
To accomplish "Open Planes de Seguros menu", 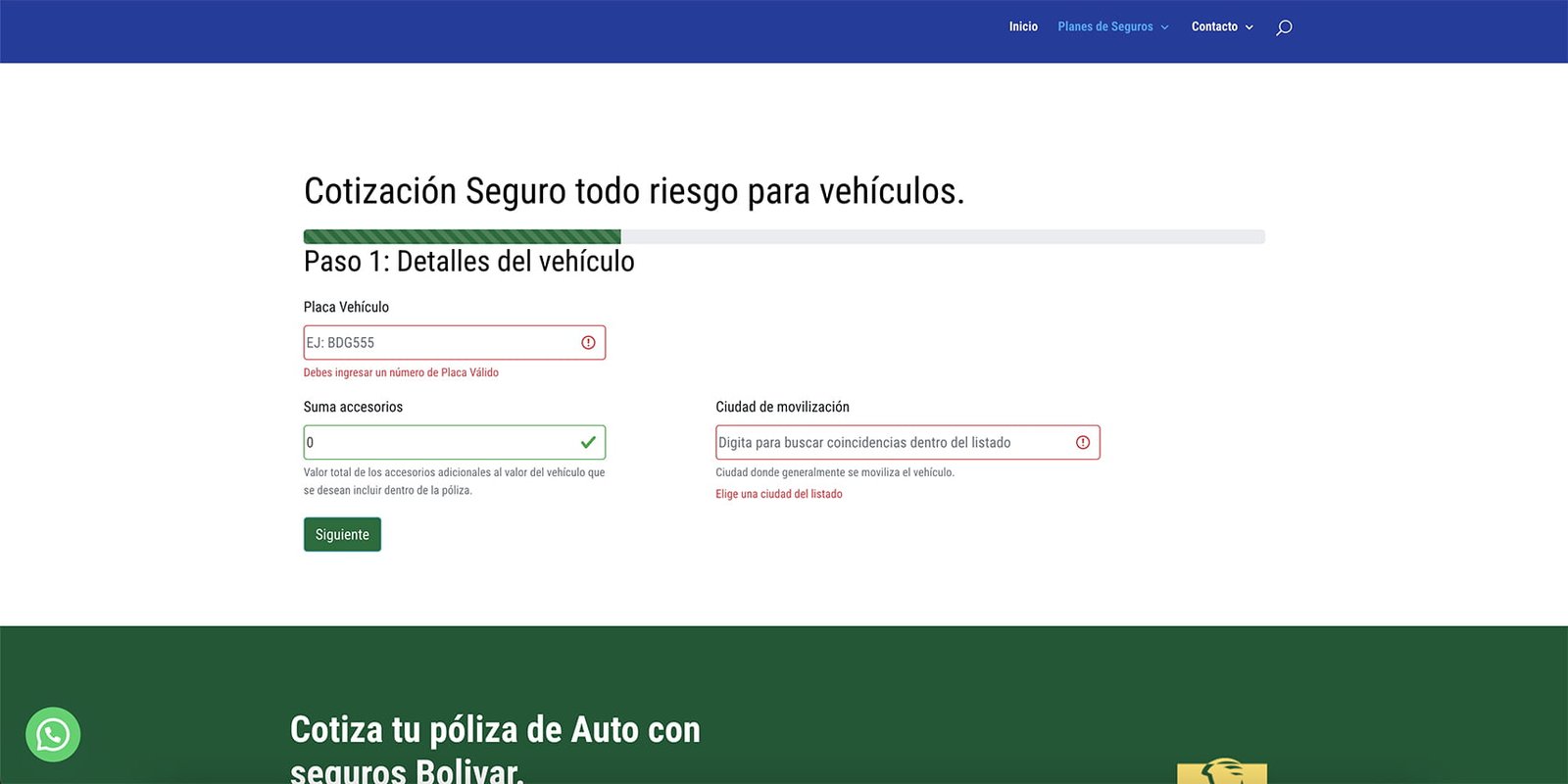I will (1105, 26).
